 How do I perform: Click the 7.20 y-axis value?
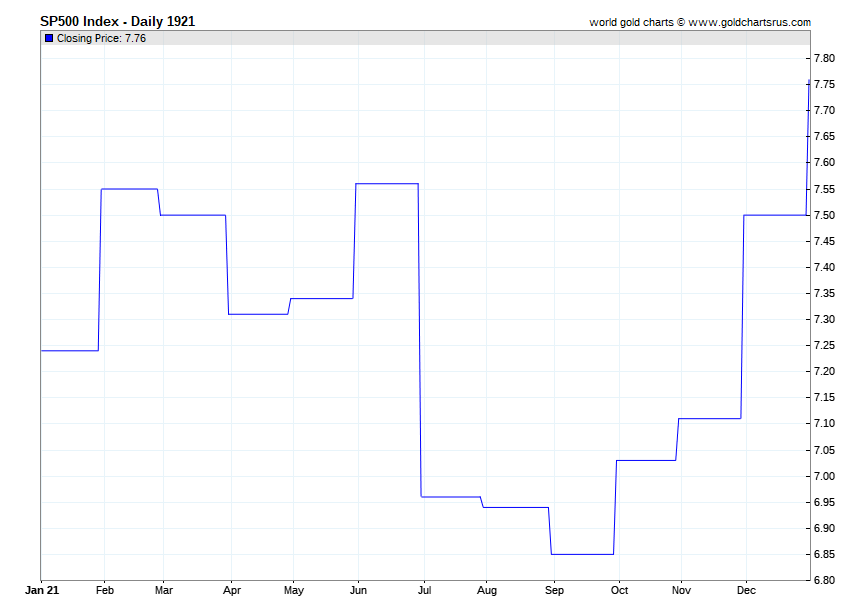(825, 371)
